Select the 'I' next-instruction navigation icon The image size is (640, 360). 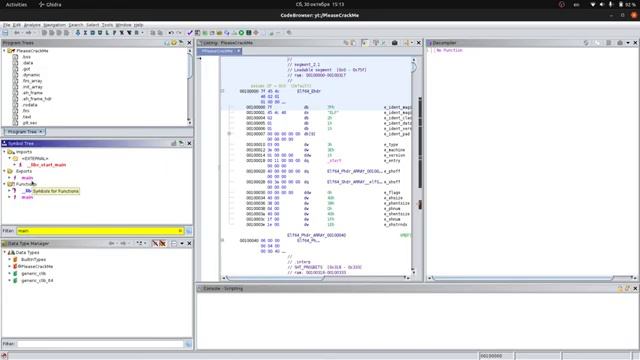point(85,33)
